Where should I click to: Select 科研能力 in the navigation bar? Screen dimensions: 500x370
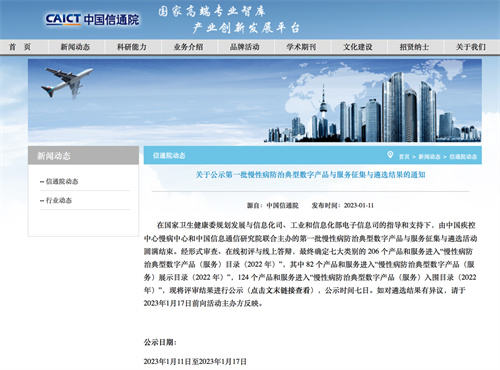[x=132, y=47]
